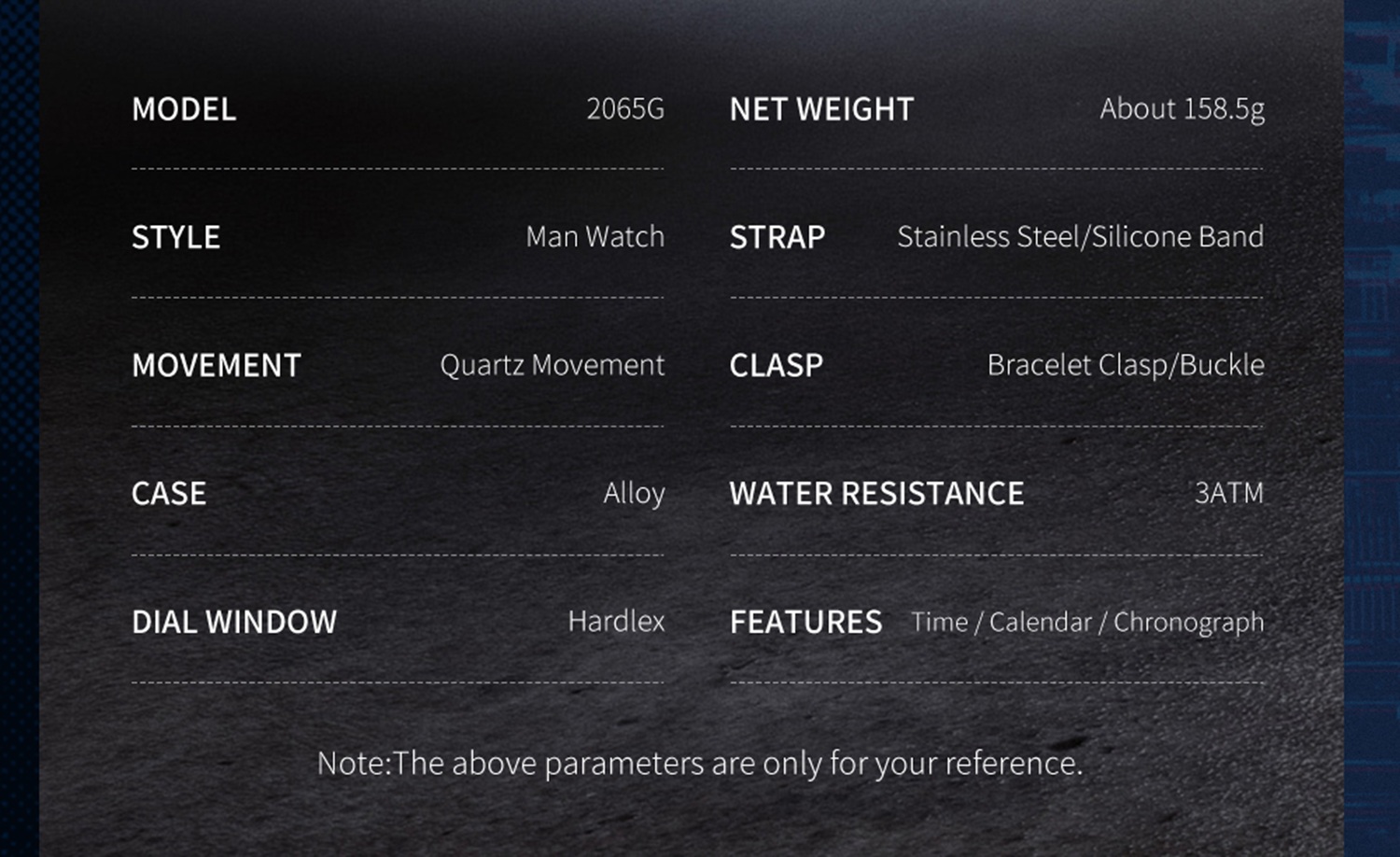
Task: Select the model number 2065G
Action: tap(624, 109)
